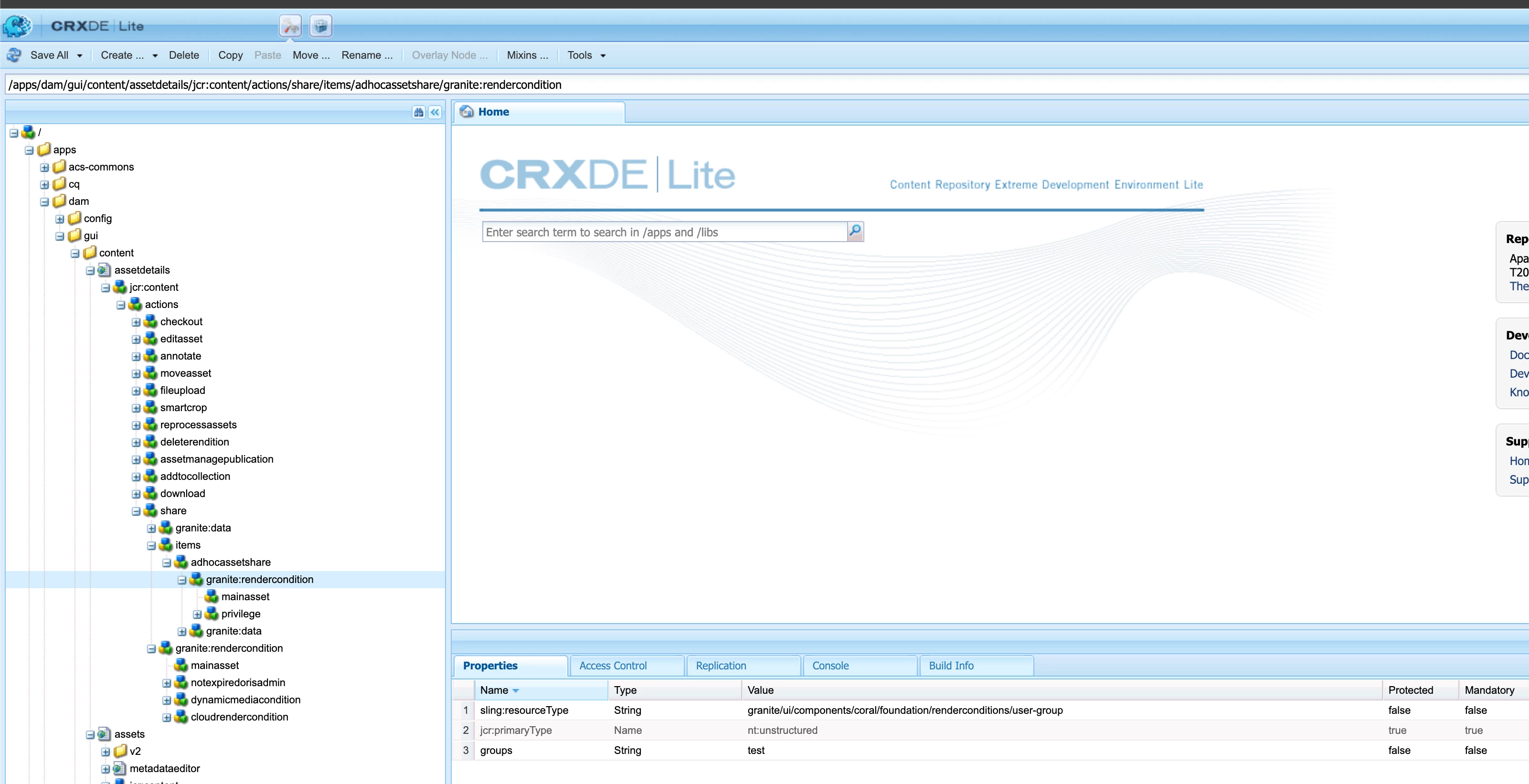Screen dimensions: 1529x784
Task: Switch to the Access Control tab
Action: coord(613,665)
